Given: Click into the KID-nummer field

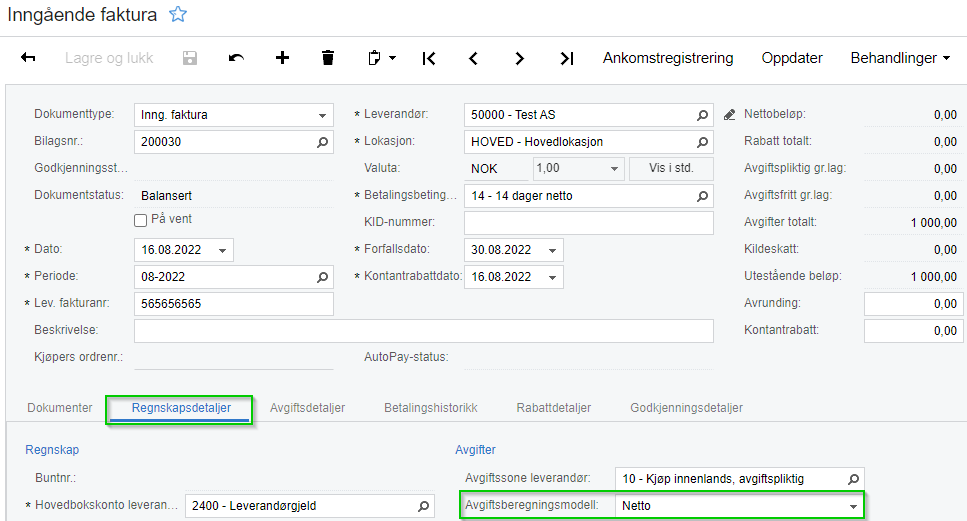Looking at the screenshot, I should (589, 223).
